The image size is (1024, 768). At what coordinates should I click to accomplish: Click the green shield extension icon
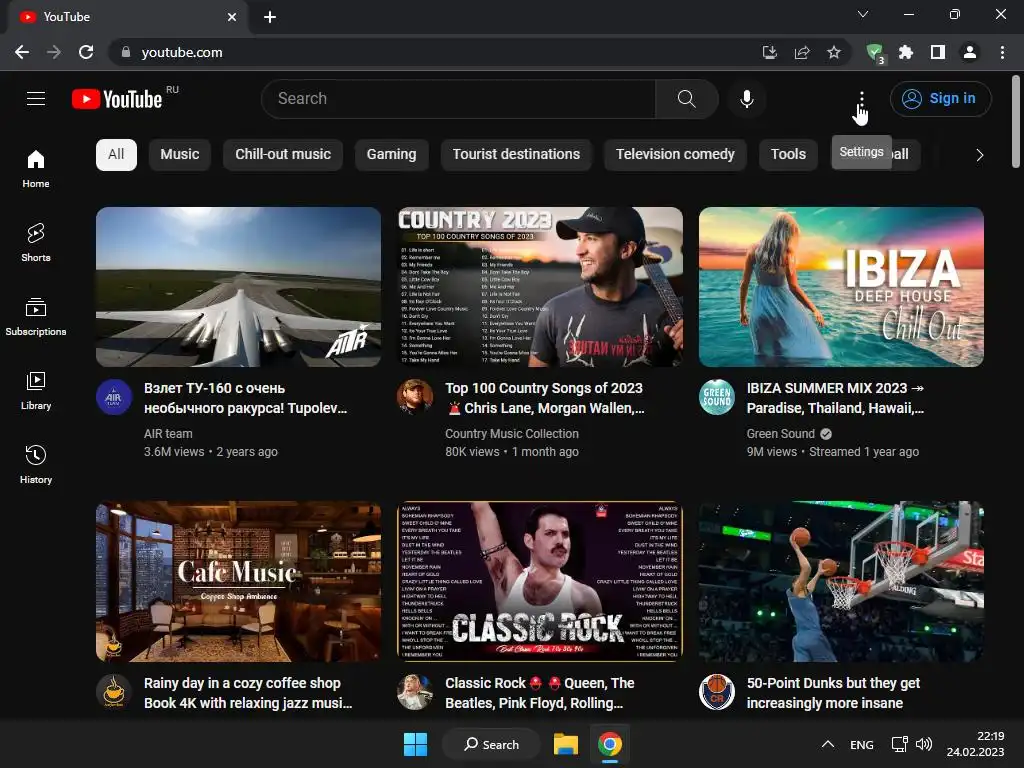pos(875,53)
